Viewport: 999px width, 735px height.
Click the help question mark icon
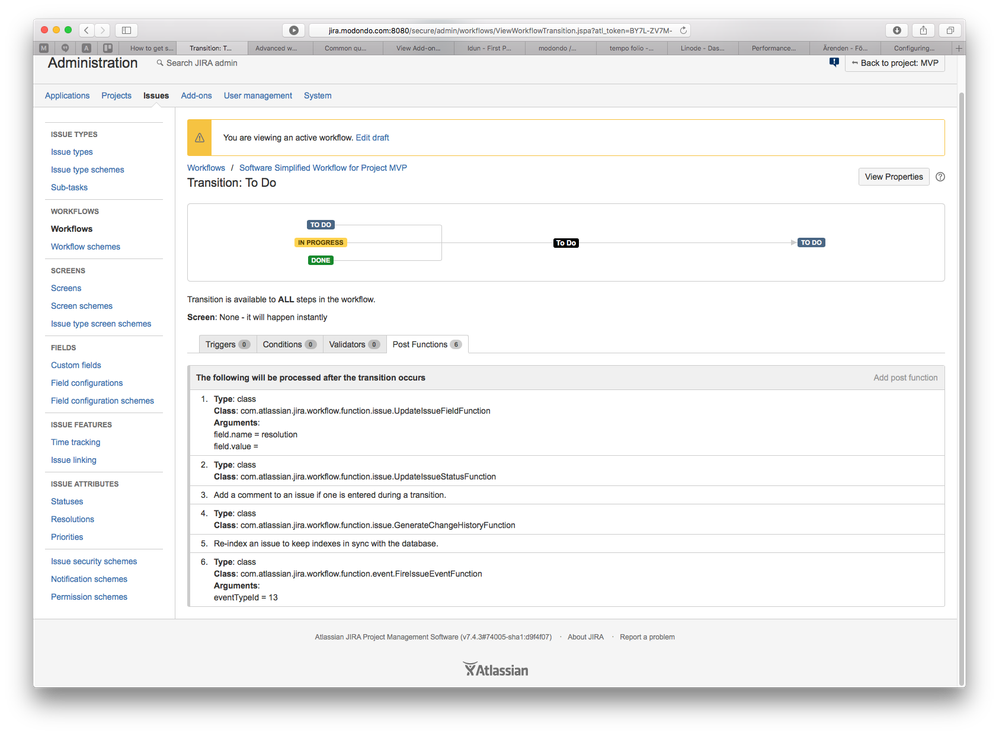[x=940, y=177]
